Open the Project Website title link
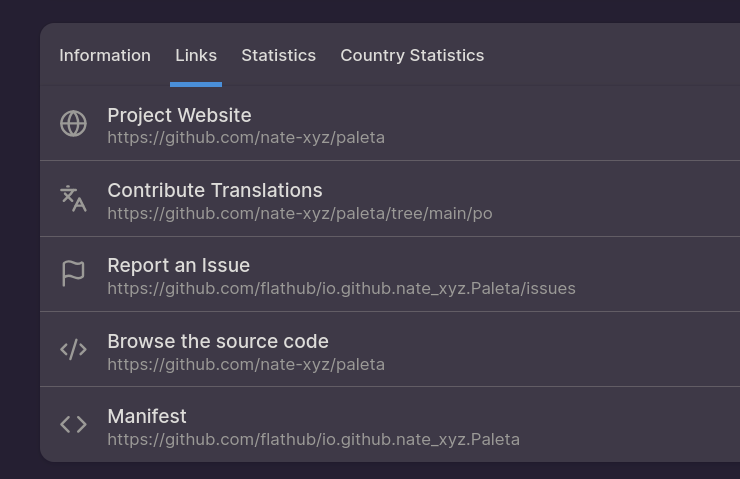Viewport: 740px width, 479px height. coord(179,115)
